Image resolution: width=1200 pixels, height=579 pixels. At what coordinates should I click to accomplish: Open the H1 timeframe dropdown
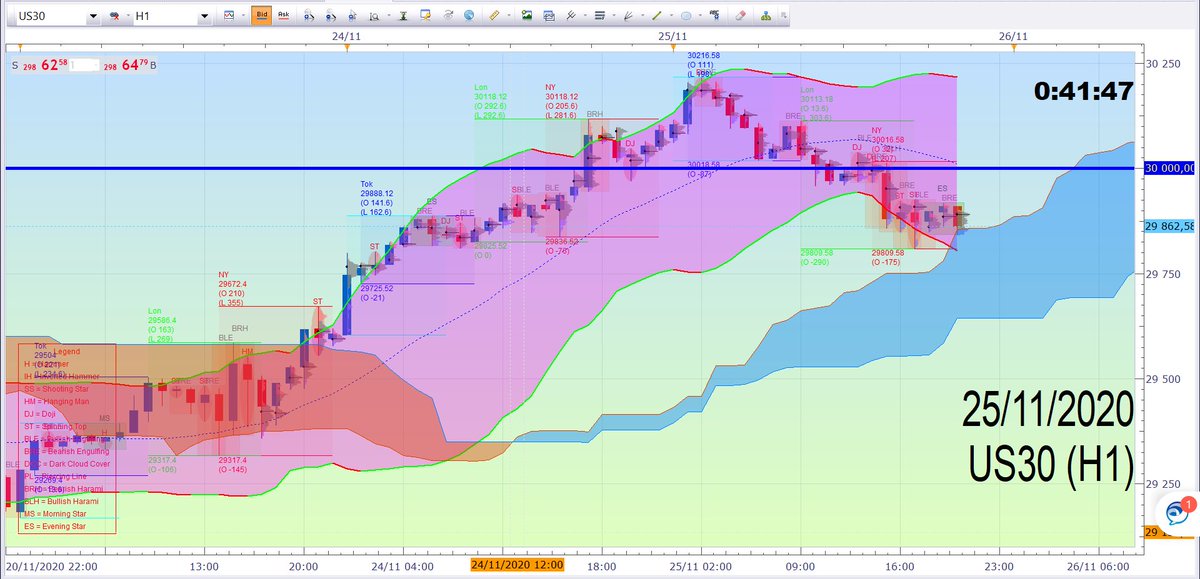tap(204, 16)
